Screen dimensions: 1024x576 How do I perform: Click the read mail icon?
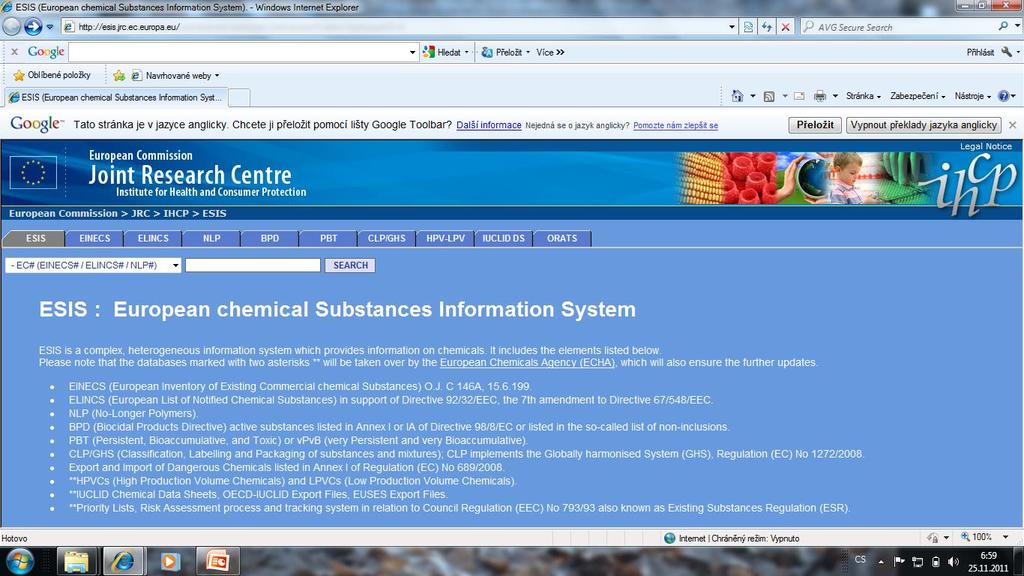click(799, 96)
